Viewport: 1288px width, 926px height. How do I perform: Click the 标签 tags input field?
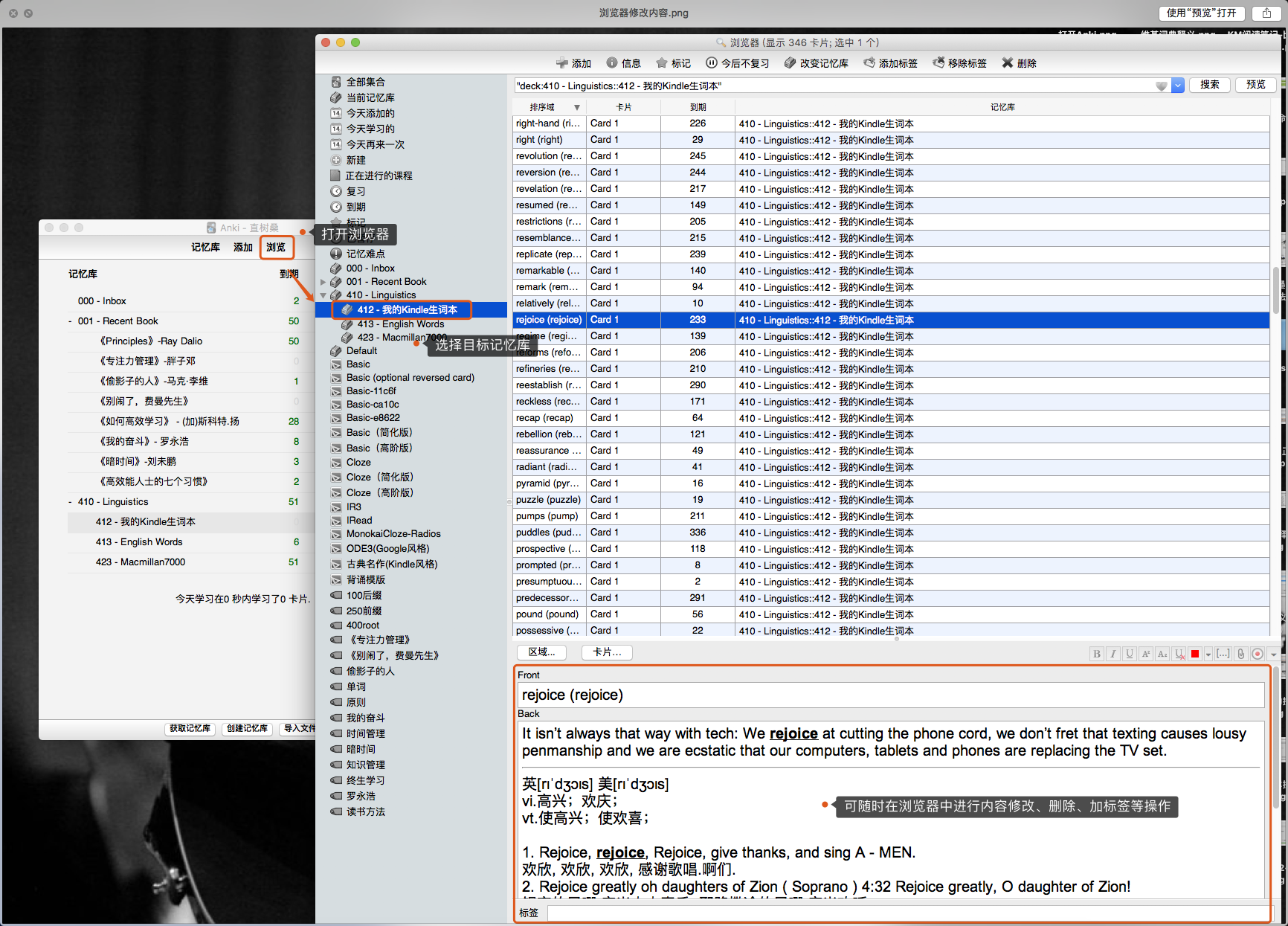(907, 913)
